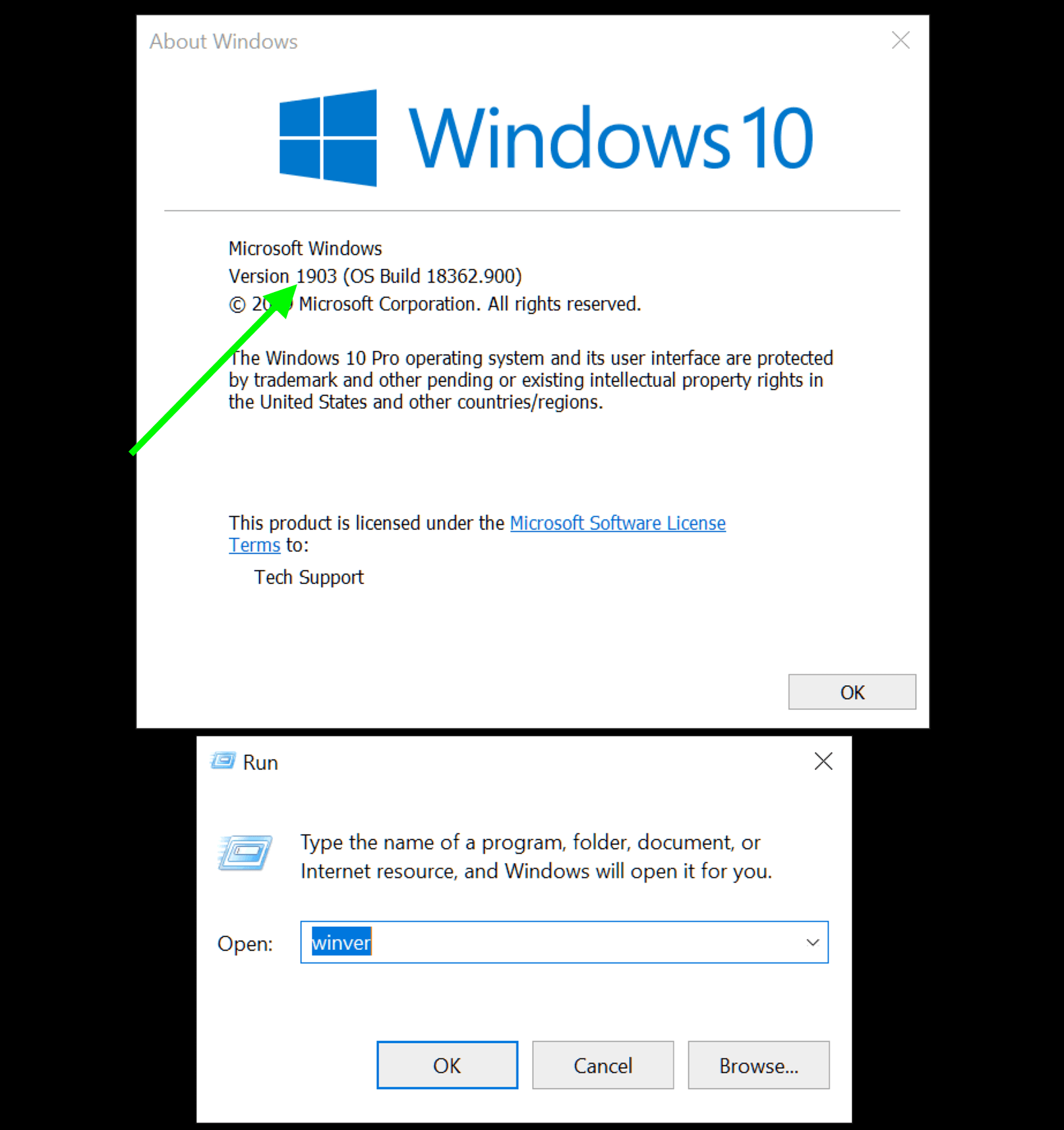Click the Open: field label
Viewport: 1064px width, 1130px height.
coord(245,944)
